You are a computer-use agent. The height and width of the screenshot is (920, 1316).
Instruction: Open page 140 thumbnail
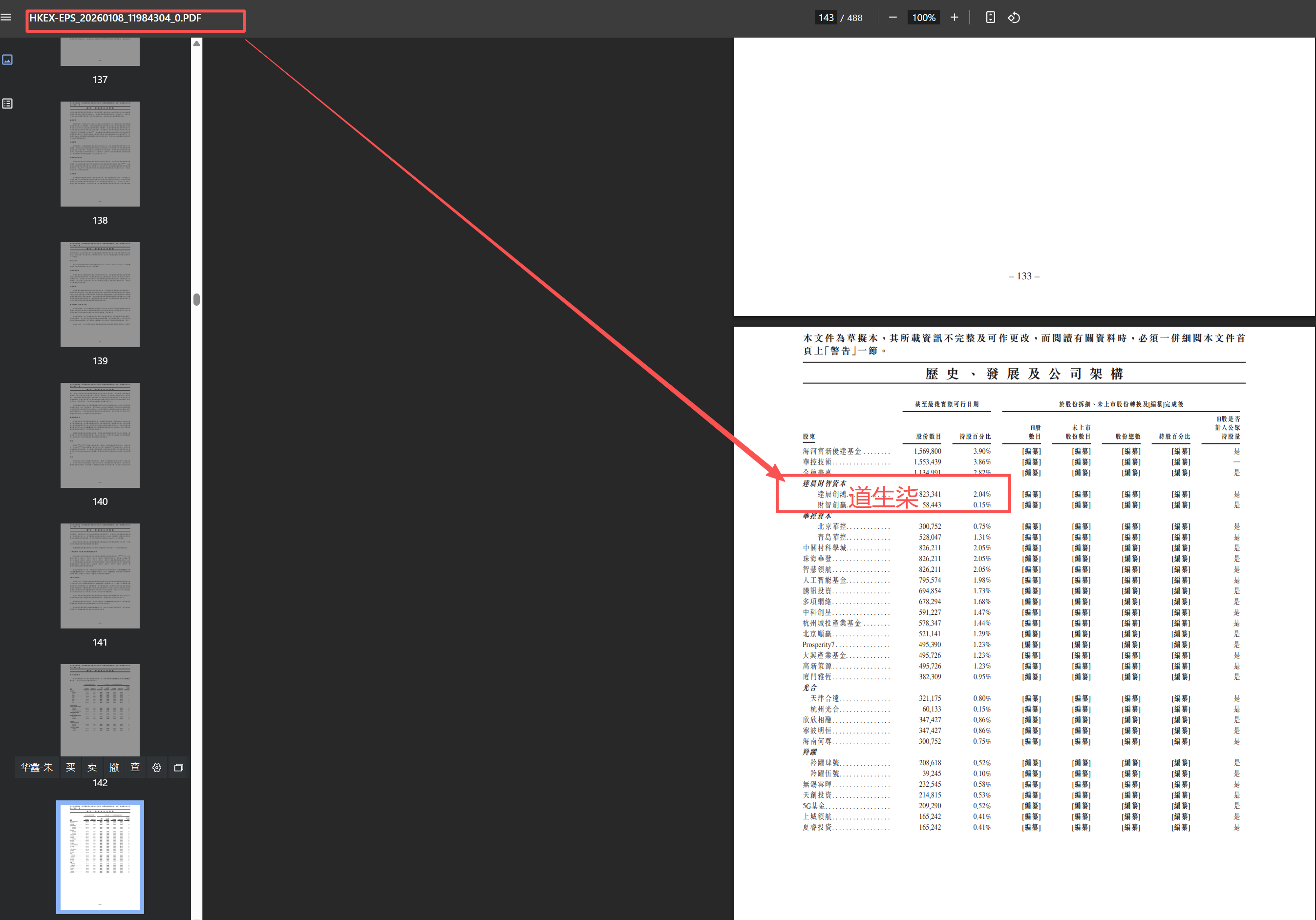tap(100, 436)
